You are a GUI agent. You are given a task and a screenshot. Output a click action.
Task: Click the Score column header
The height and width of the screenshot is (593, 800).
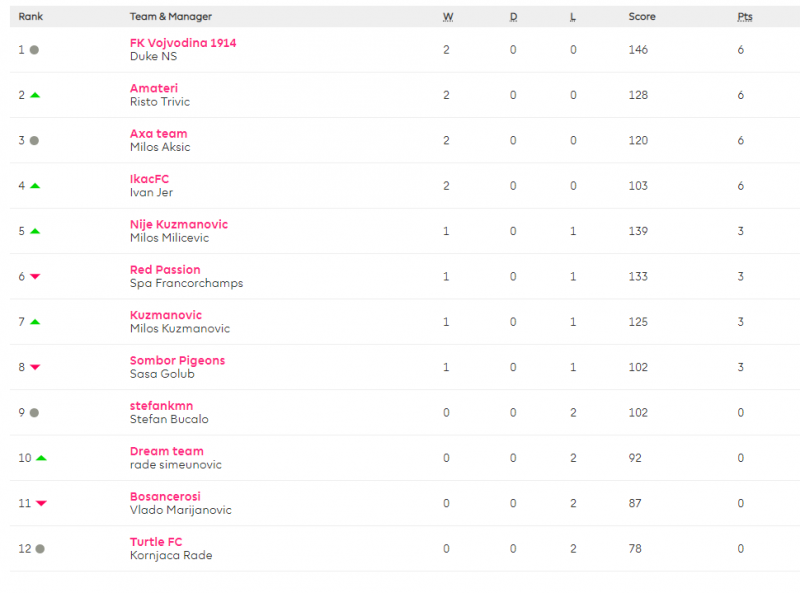(x=642, y=17)
